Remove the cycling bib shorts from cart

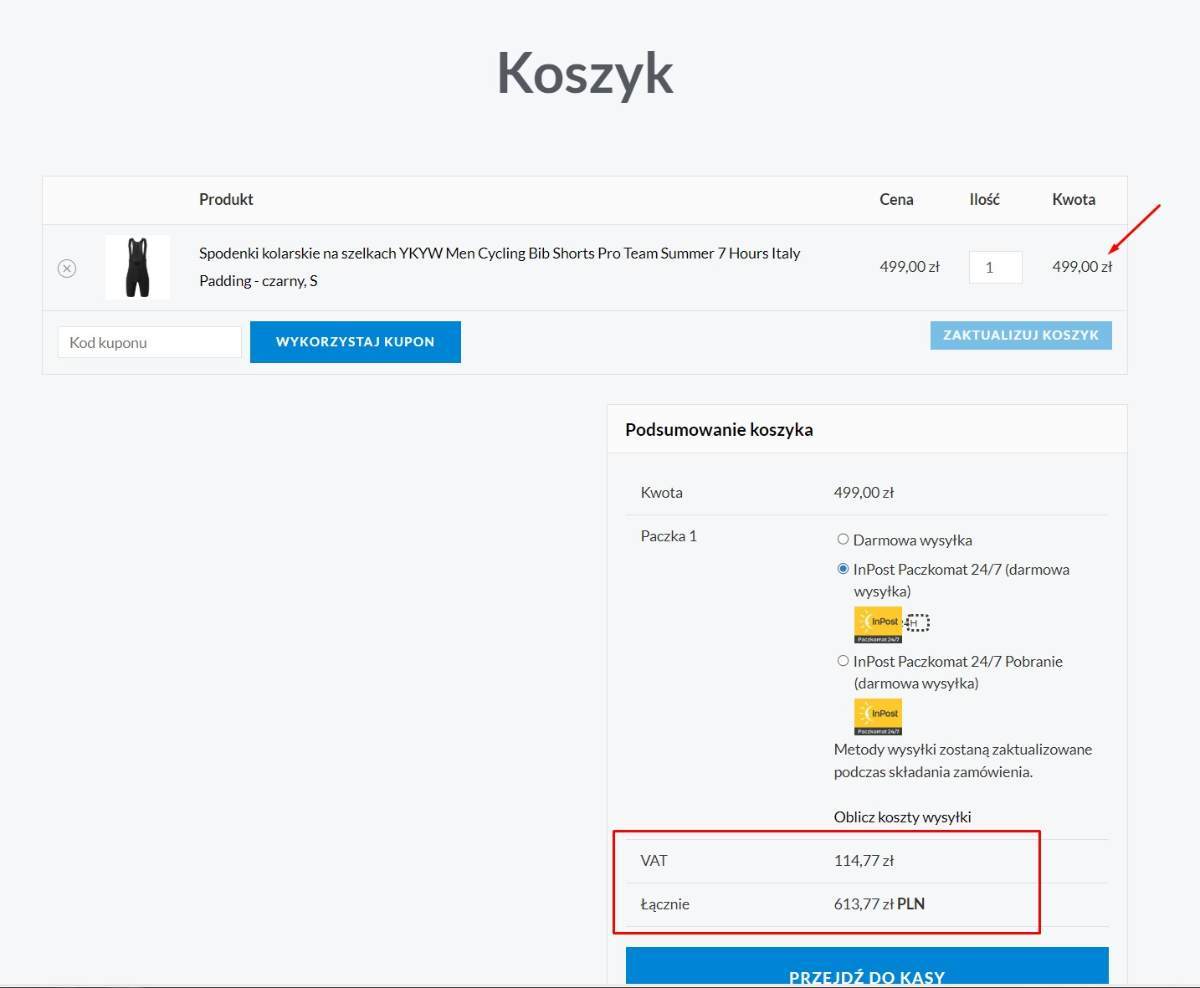(x=67, y=268)
